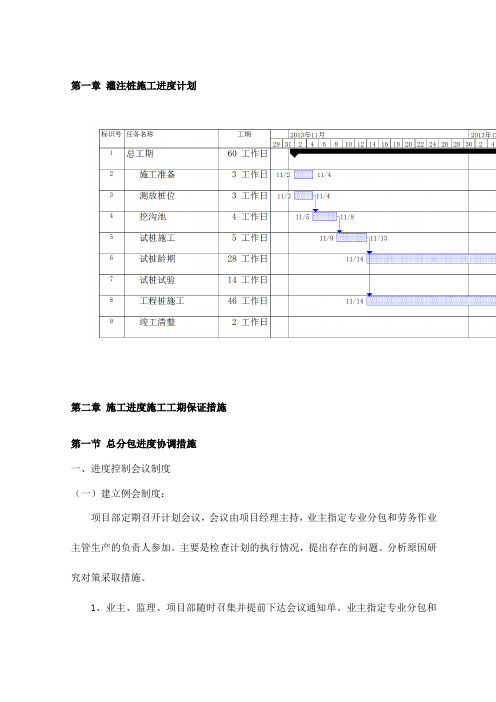Click heading 第一节 总分包进度协调措施
The image size is (496, 702).
tap(133, 444)
